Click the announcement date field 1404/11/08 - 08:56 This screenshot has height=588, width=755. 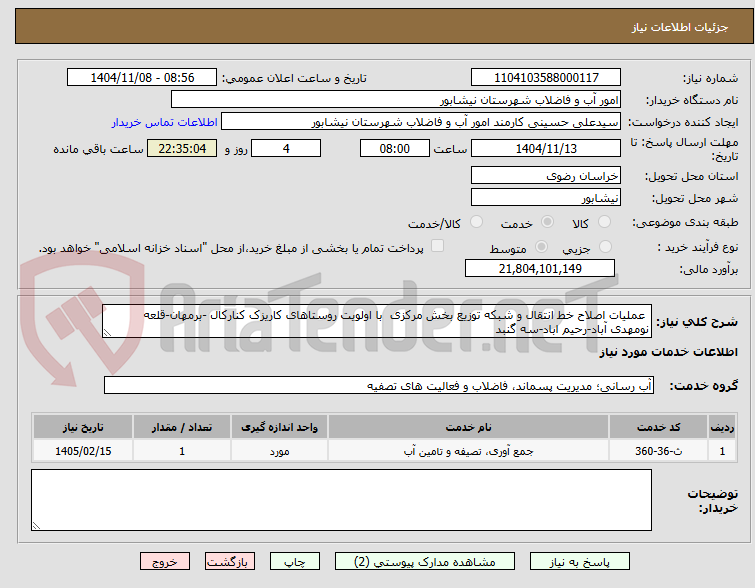tap(142, 78)
